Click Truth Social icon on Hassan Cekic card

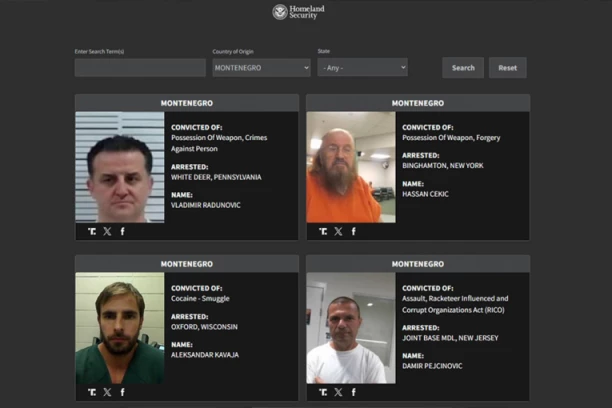[323, 231]
